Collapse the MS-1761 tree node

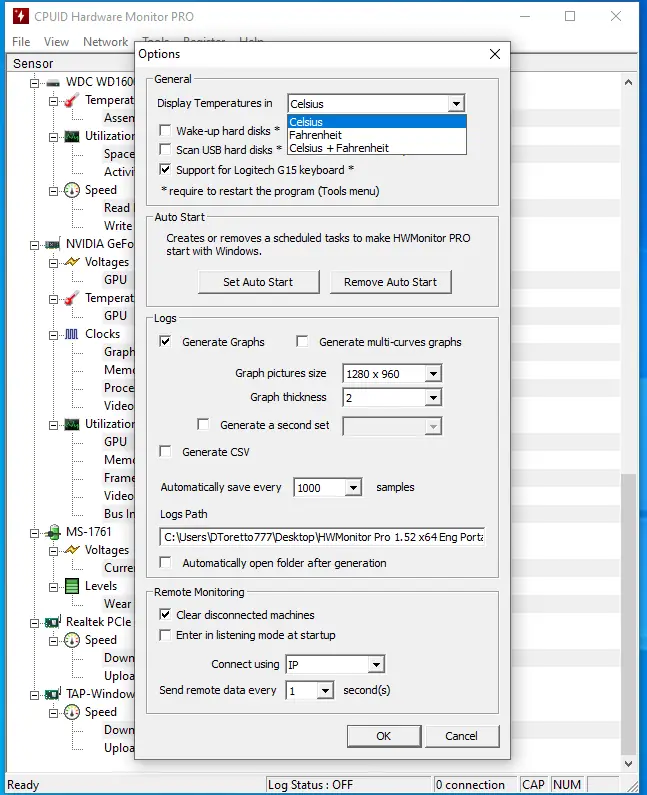pyautogui.click(x=34, y=533)
